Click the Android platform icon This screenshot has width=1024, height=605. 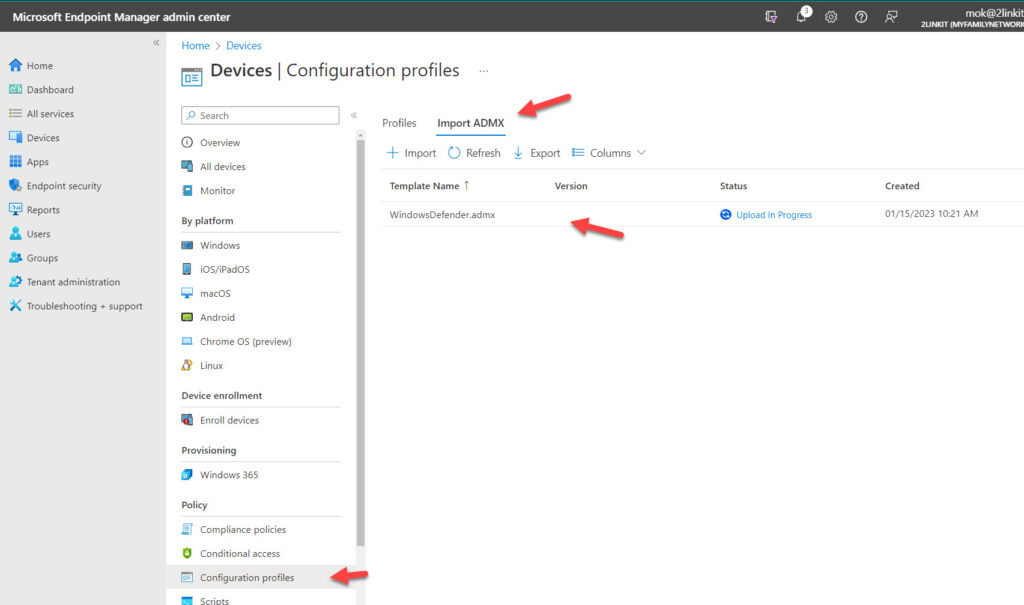pyautogui.click(x=187, y=317)
